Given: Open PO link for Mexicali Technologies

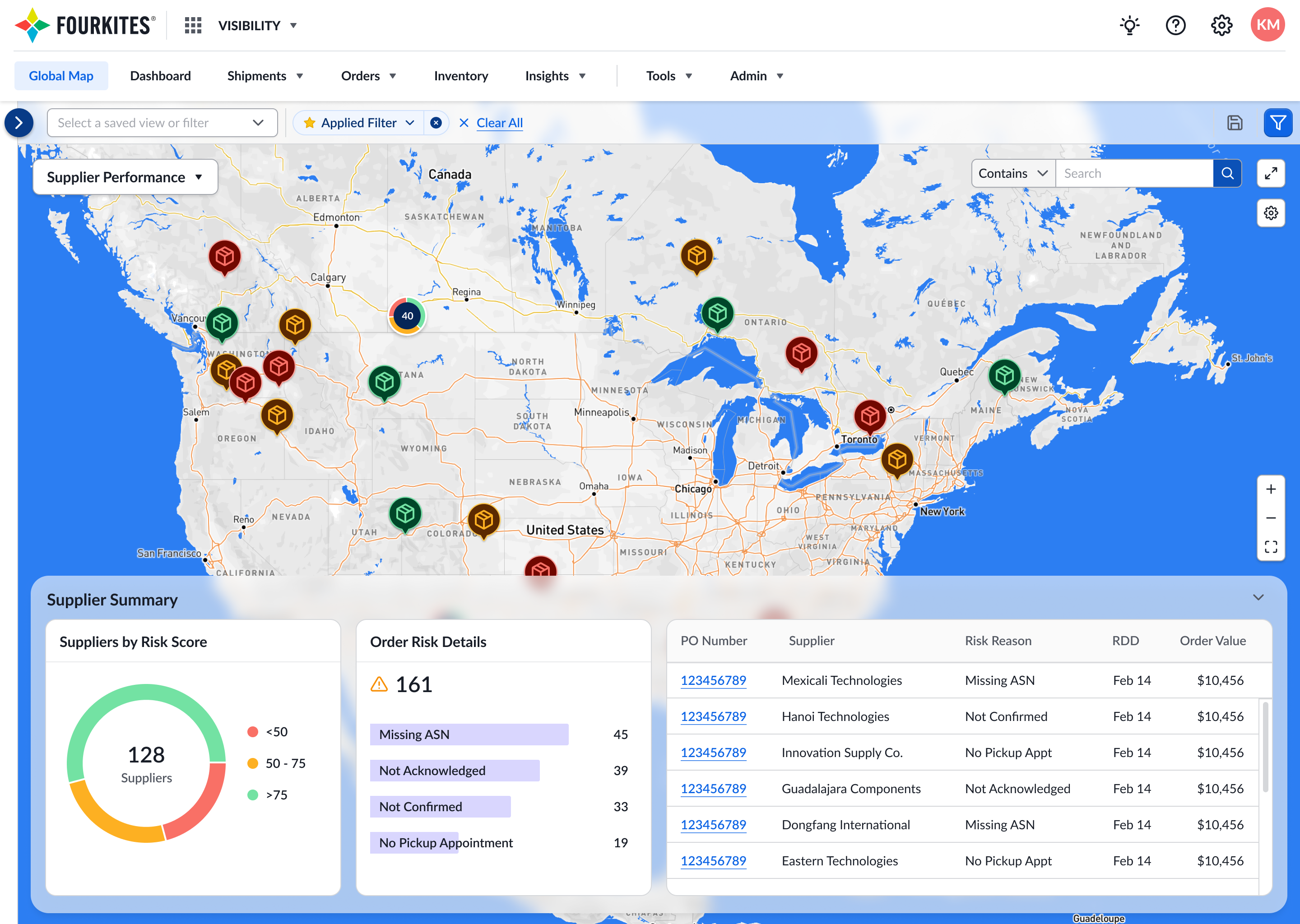Looking at the screenshot, I should (713, 680).
